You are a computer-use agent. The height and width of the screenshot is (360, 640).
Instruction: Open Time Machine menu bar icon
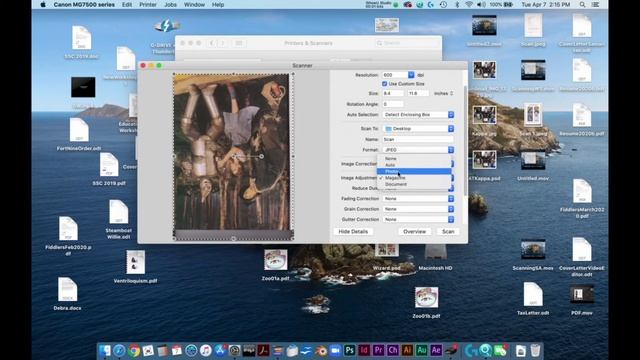pyautogui.click(x=443, y=4)
